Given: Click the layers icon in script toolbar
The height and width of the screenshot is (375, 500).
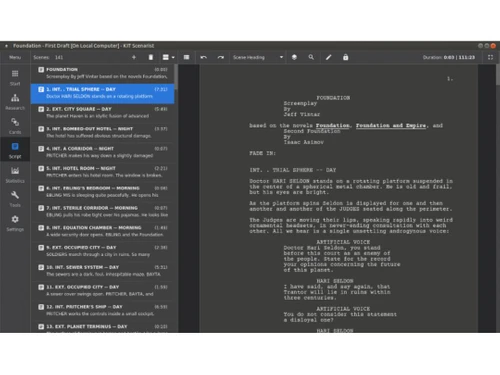Looking at the screenshot, I should [294, 57].
